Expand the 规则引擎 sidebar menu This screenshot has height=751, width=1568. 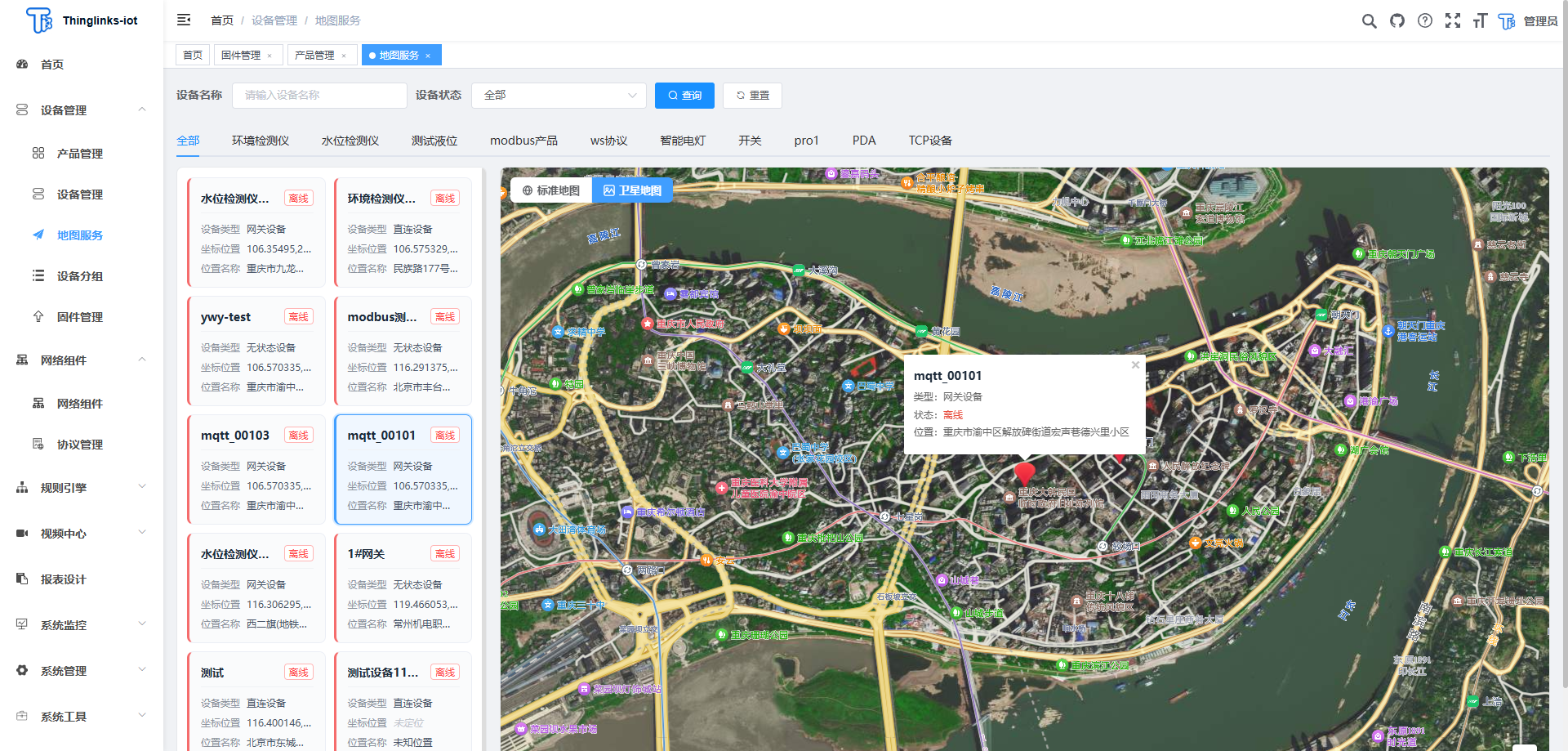tap(82, 488)
